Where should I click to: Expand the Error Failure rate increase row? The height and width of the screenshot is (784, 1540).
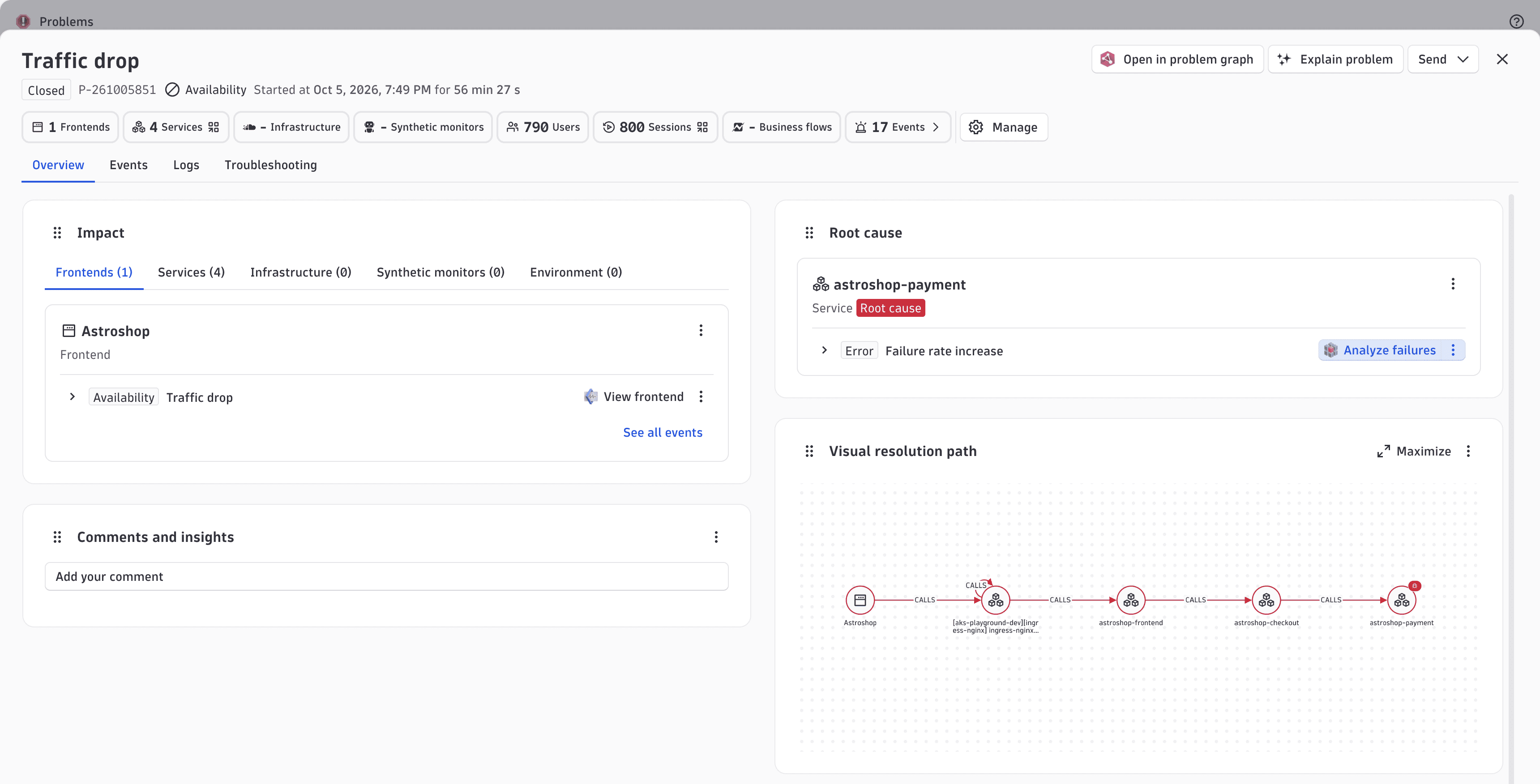tap(825, 350)
